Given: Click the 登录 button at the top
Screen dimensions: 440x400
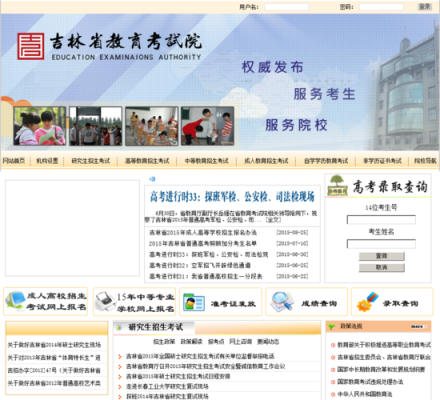Looking at the screenshot, I should [x=425, y=6].
